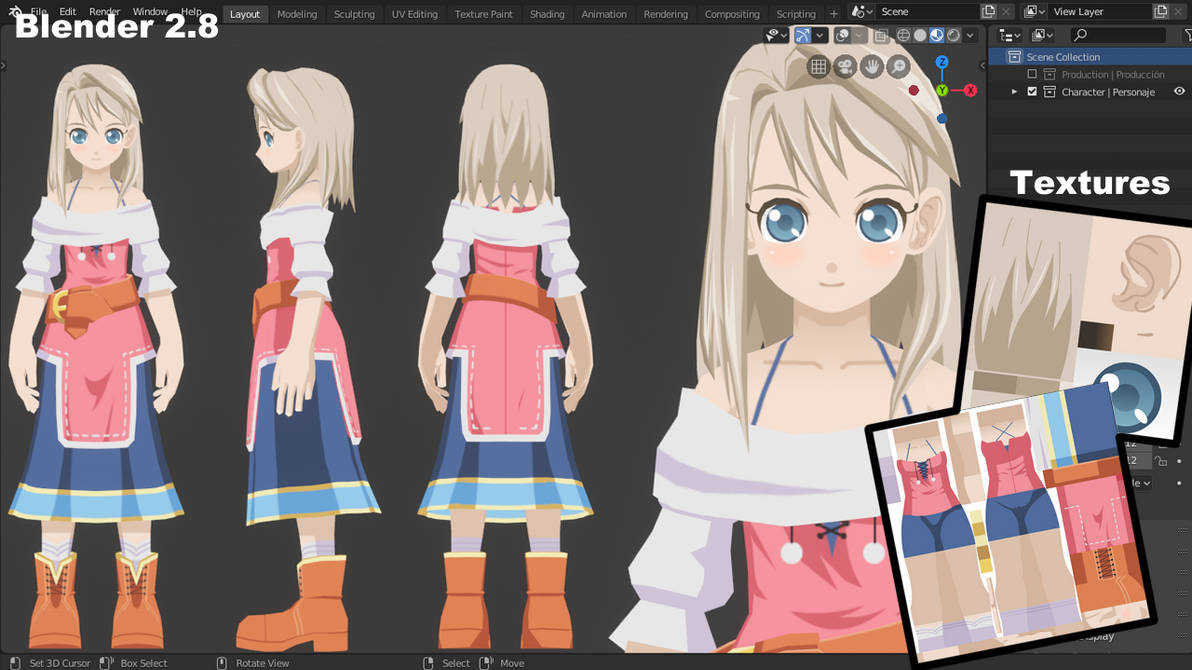Switch to rendered shading

(953, 35)
